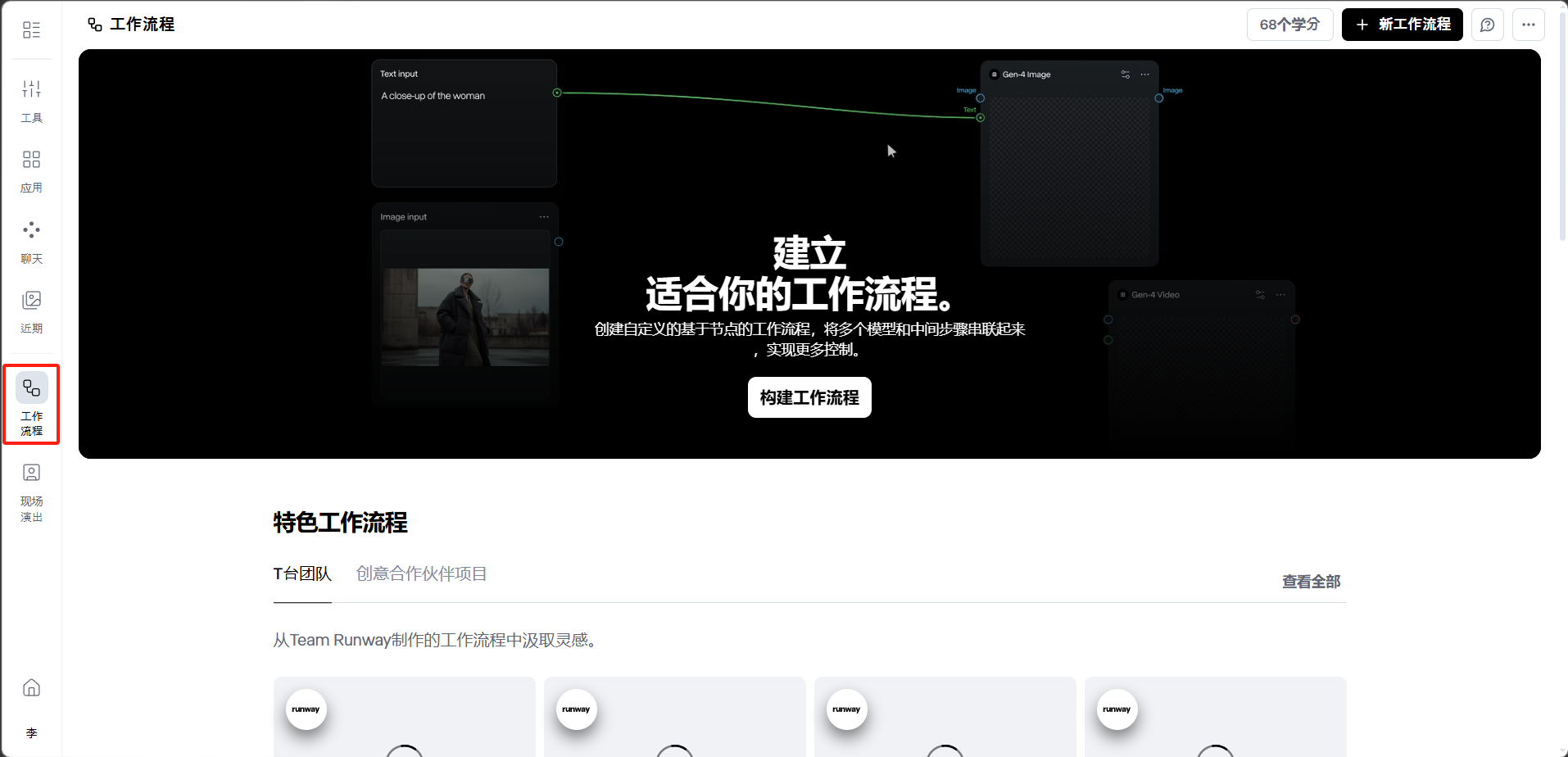Open the Image input node options menu

(544, 217)
